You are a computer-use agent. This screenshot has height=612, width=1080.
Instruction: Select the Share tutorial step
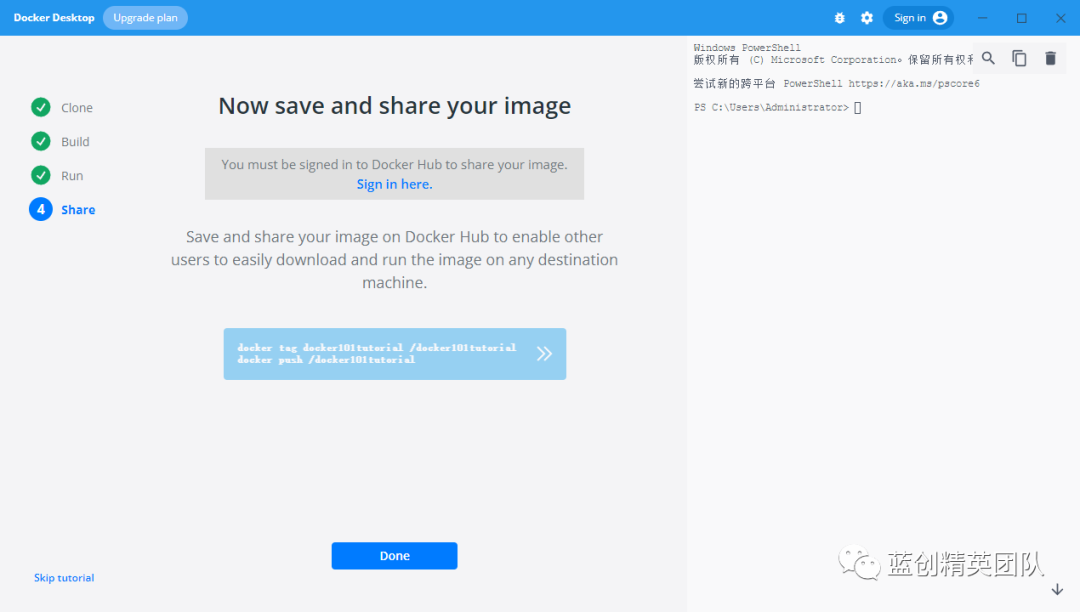point(78,210)
